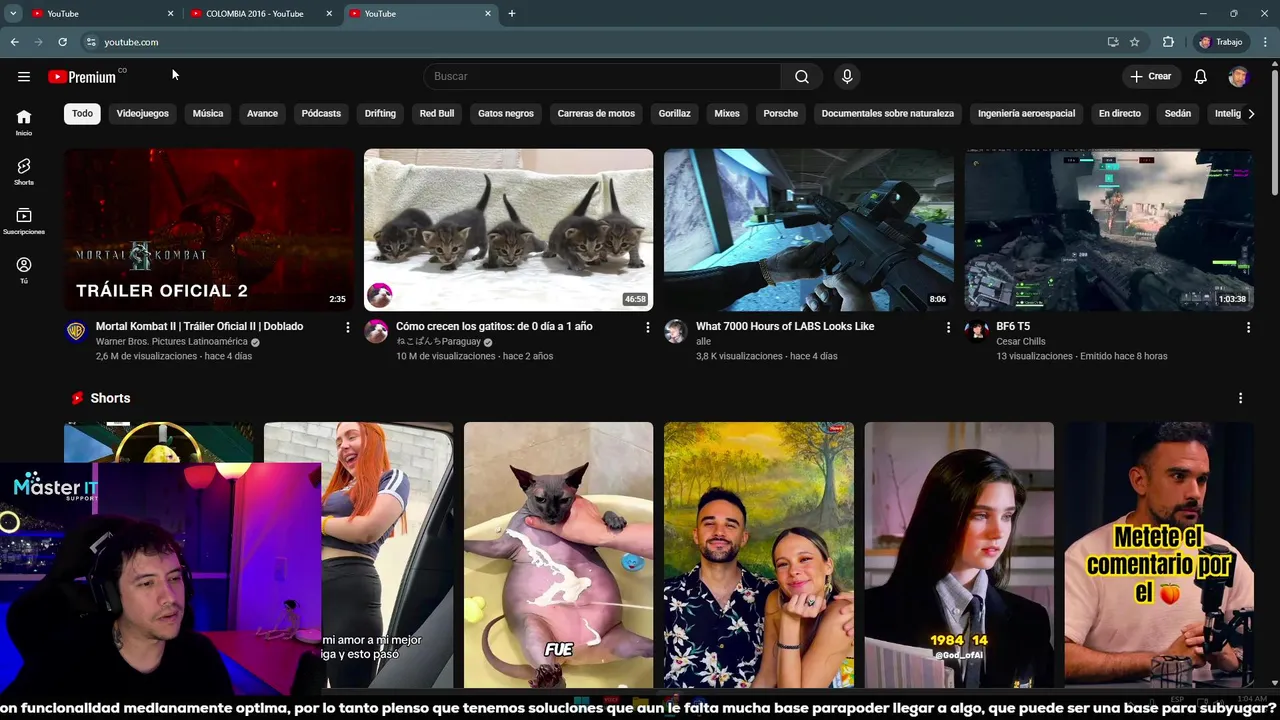Click the Crear button
Screen dimensions: 1280x720
1150,77
